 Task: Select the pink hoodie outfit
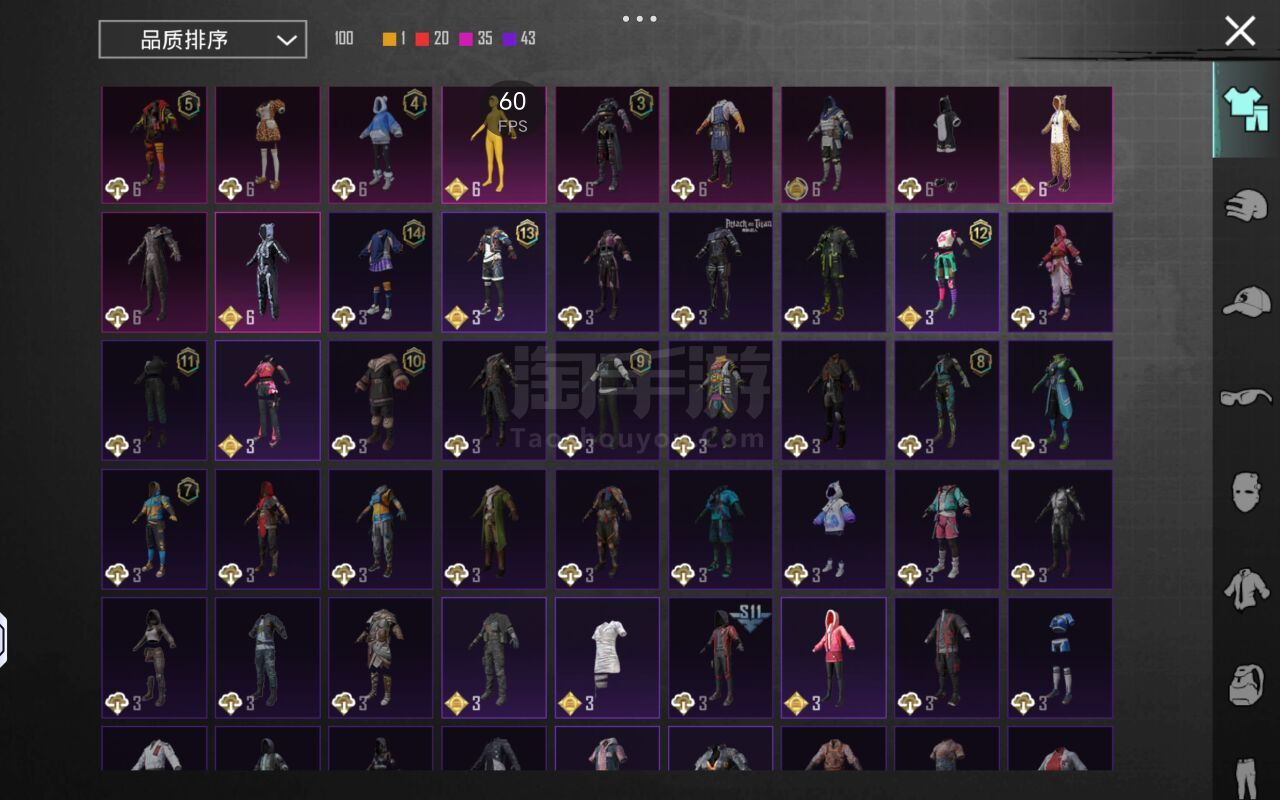click(x=834, y=658)
